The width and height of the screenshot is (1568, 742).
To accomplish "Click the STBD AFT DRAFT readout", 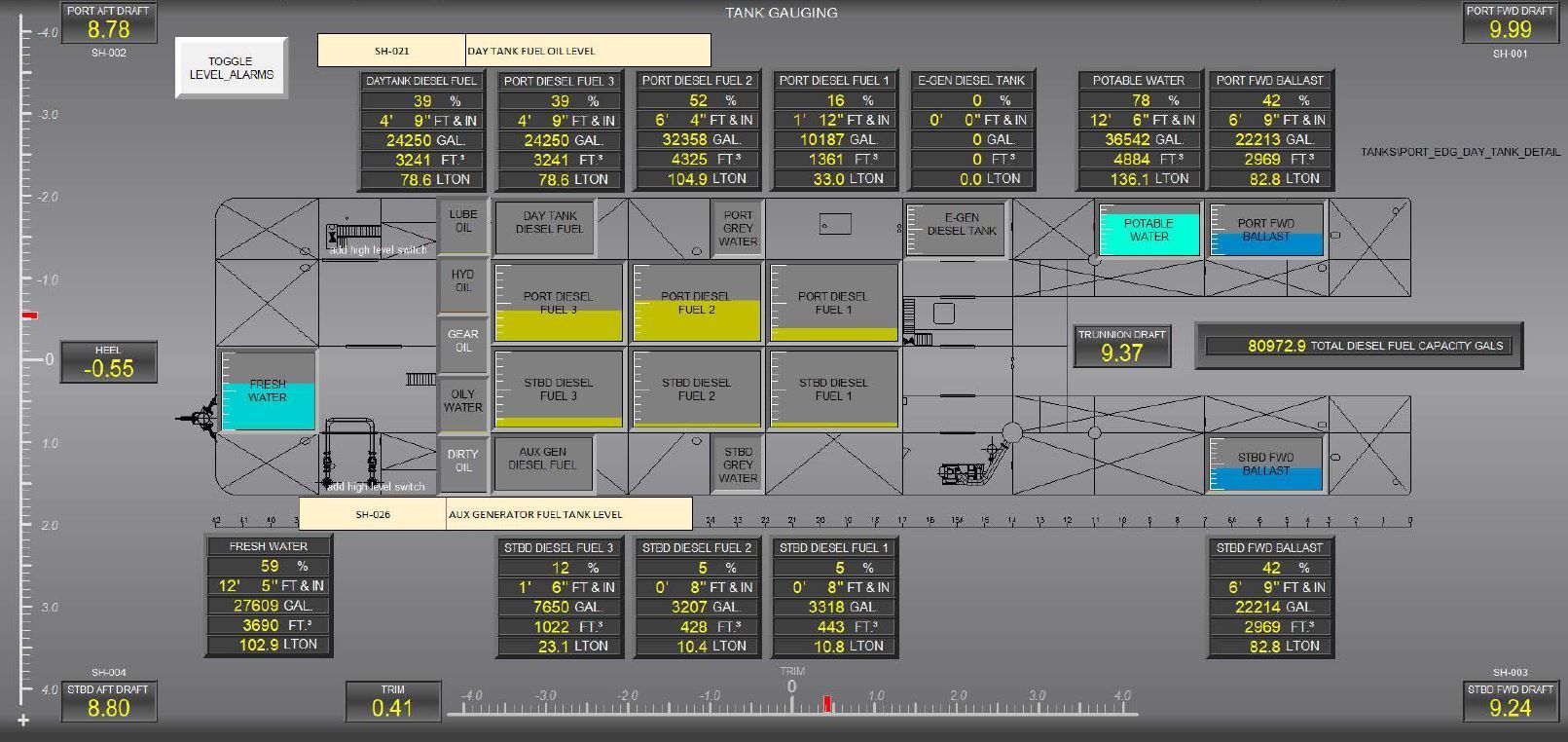I will 108,701.
